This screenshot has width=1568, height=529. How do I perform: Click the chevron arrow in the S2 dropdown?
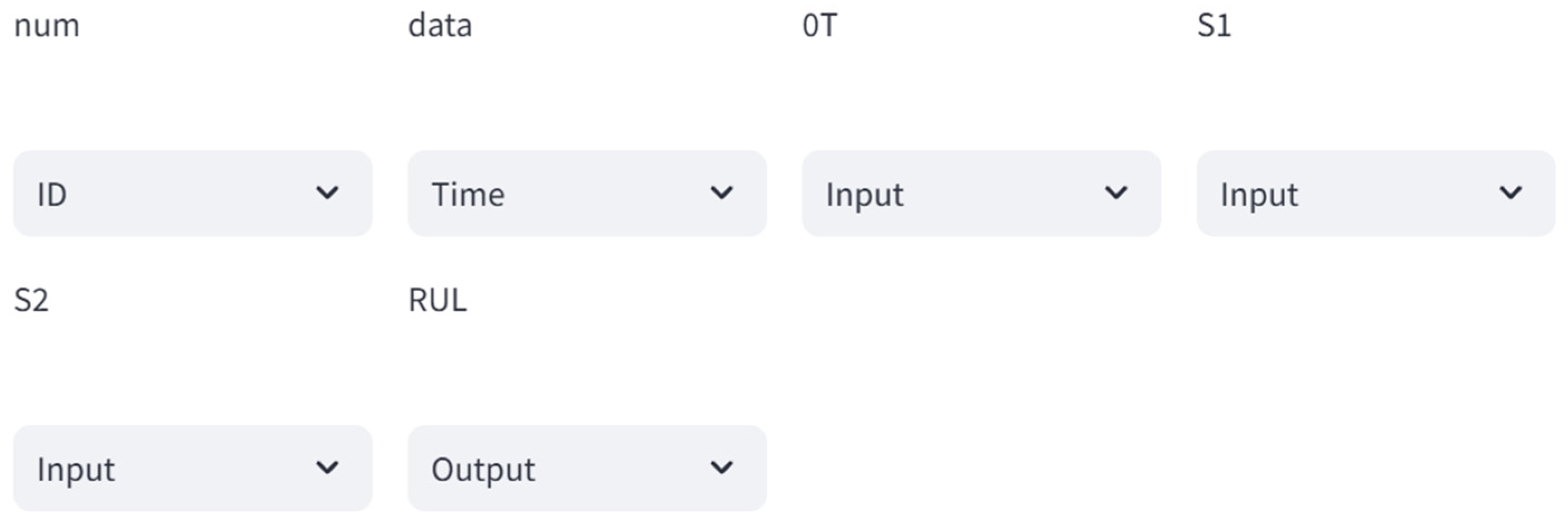coord(328,468)
